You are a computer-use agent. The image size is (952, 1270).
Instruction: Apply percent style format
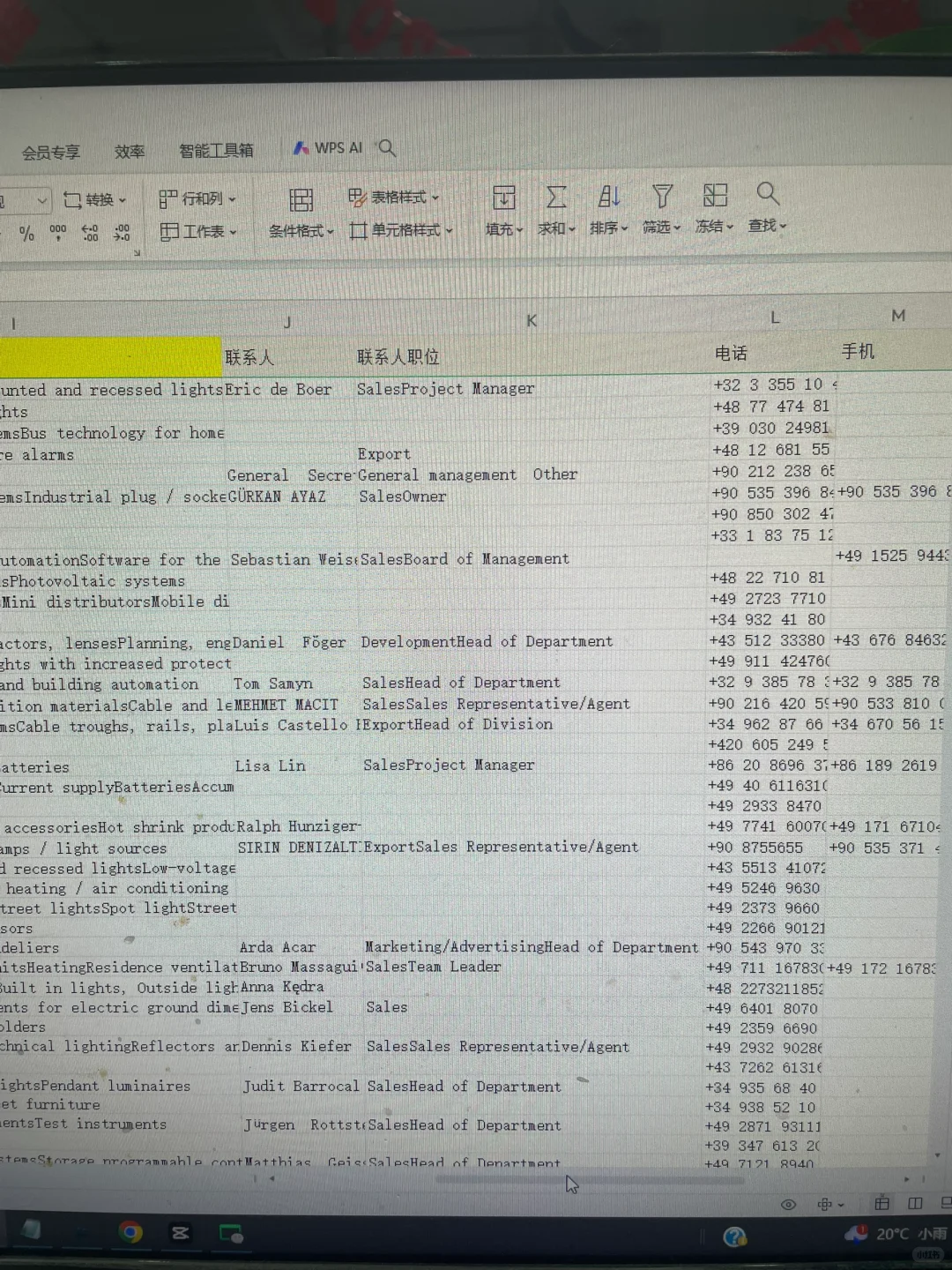(x=27, y=234)
